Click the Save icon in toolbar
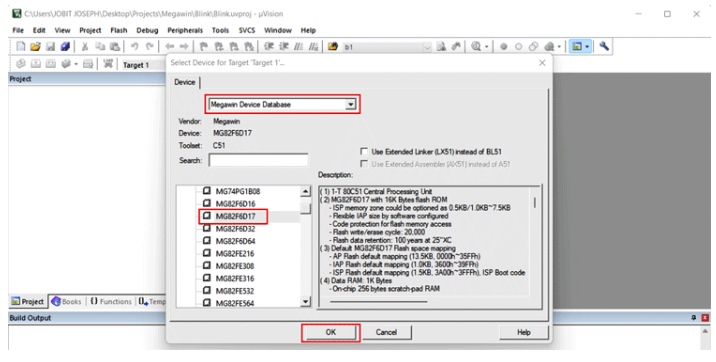Screen dimensions: 716x362 50,47
